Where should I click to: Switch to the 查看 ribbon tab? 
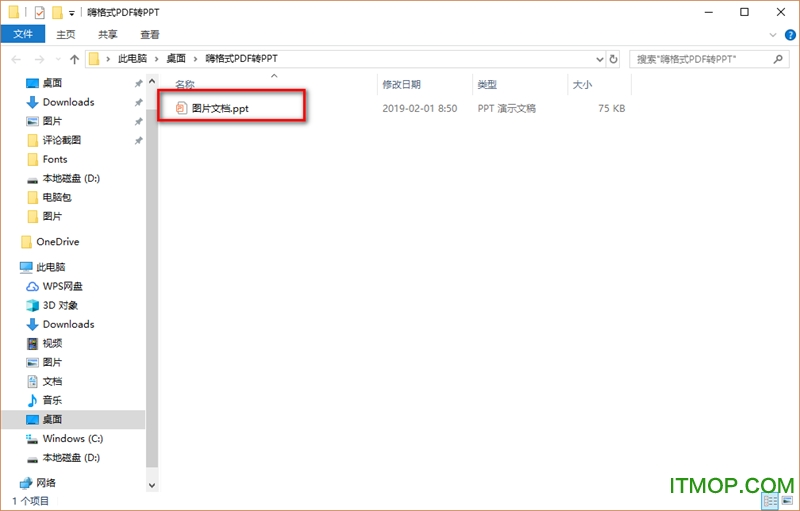click(149, 34)
